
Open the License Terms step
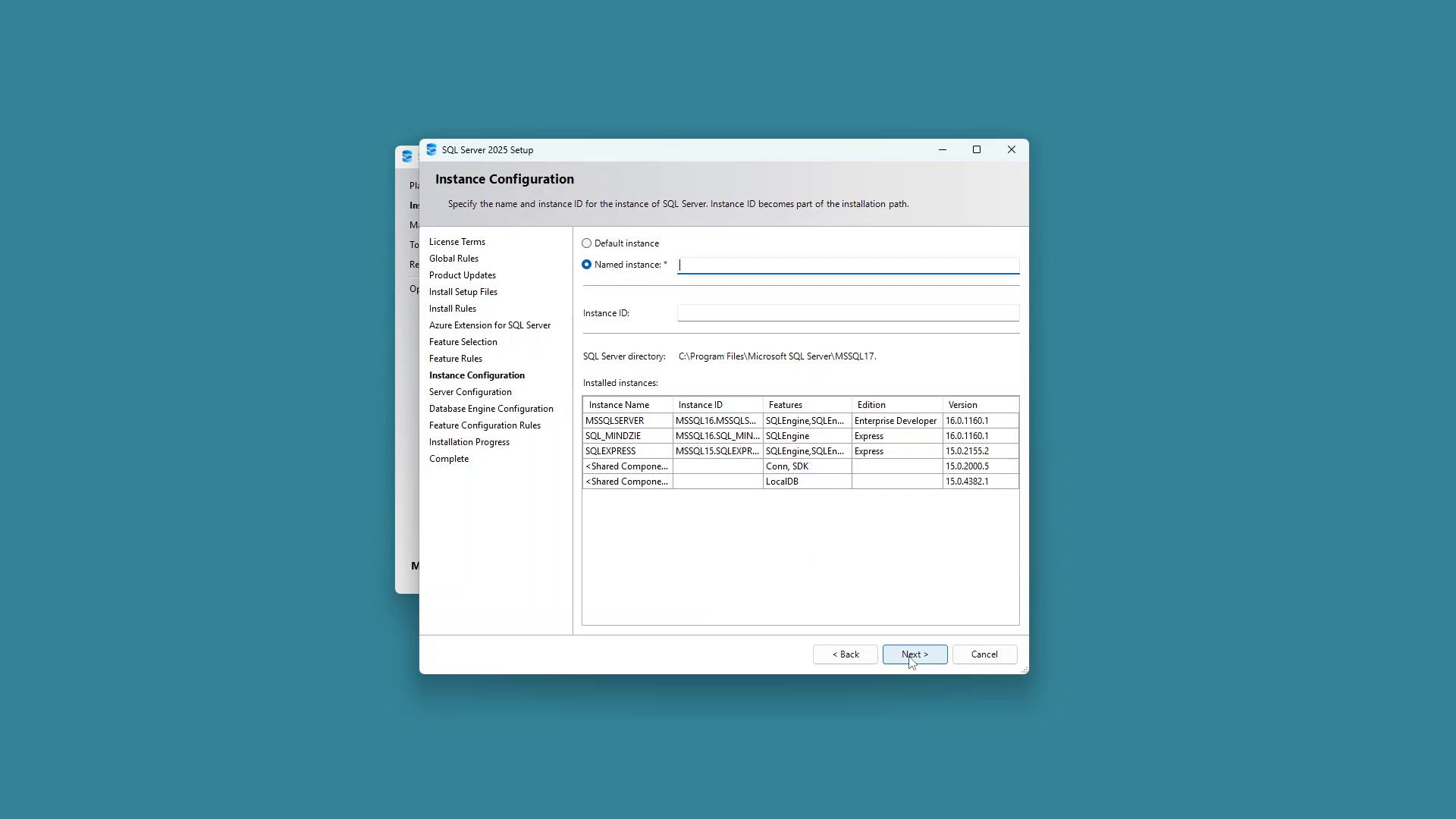457,242
